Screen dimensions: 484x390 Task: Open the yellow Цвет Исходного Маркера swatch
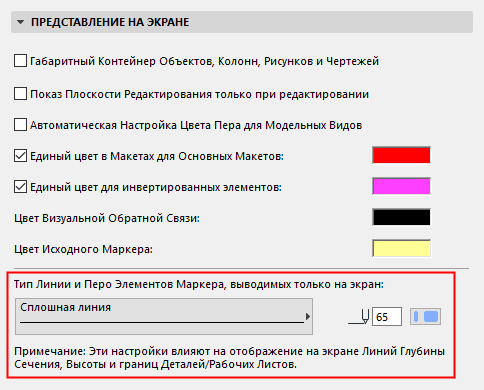click(x=401, y=248)
